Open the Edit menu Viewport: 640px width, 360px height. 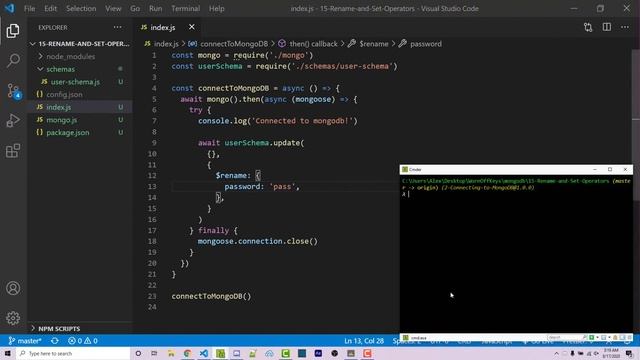(51, 8)
